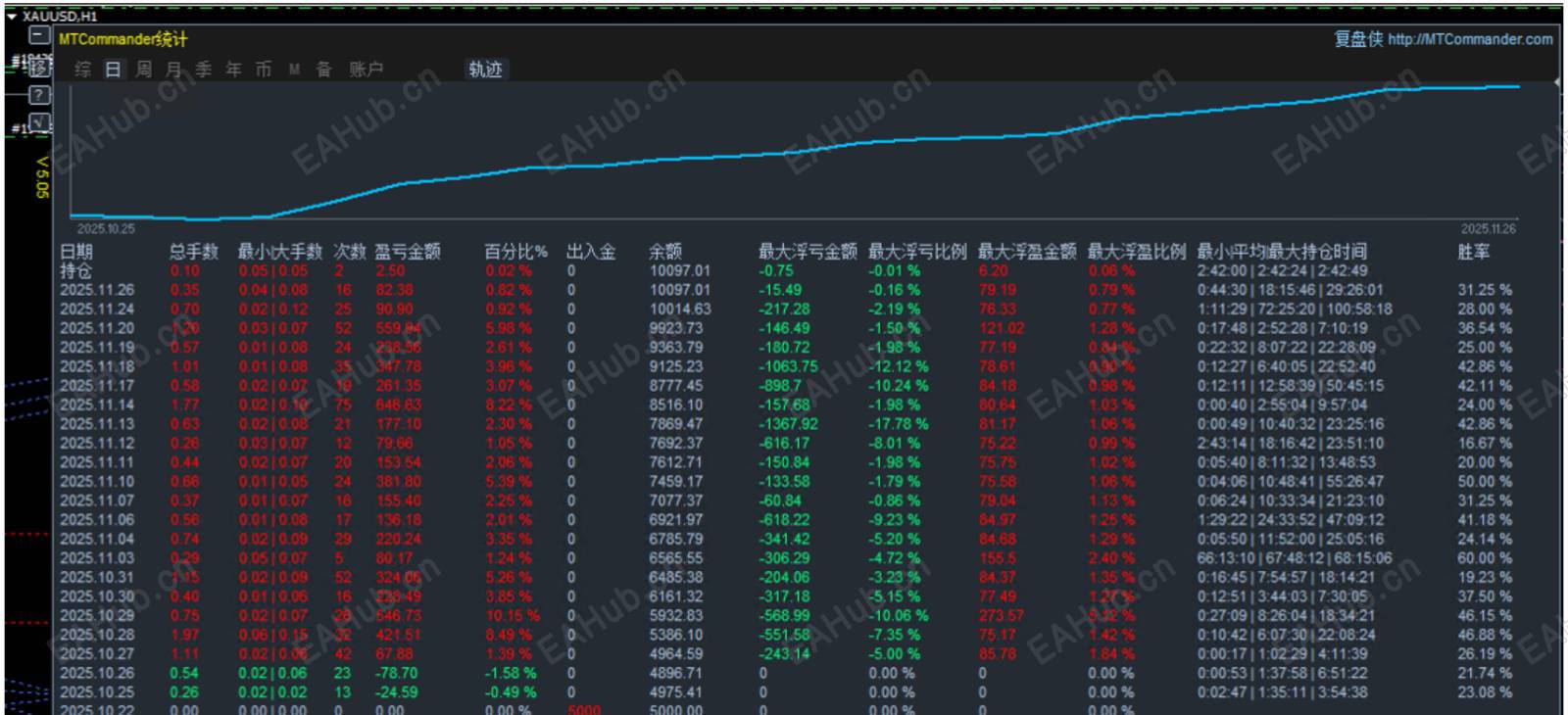Switch to the 综 summary tab

point(83,70)
